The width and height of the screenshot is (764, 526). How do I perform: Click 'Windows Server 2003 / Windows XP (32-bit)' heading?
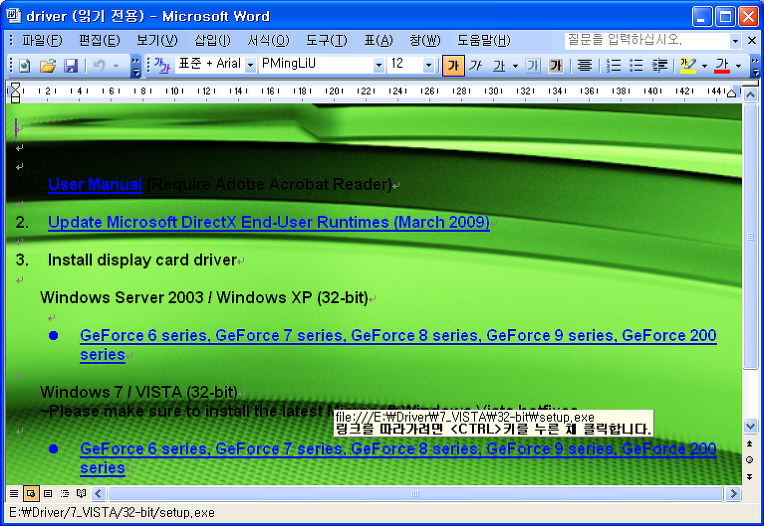(204, 298)
